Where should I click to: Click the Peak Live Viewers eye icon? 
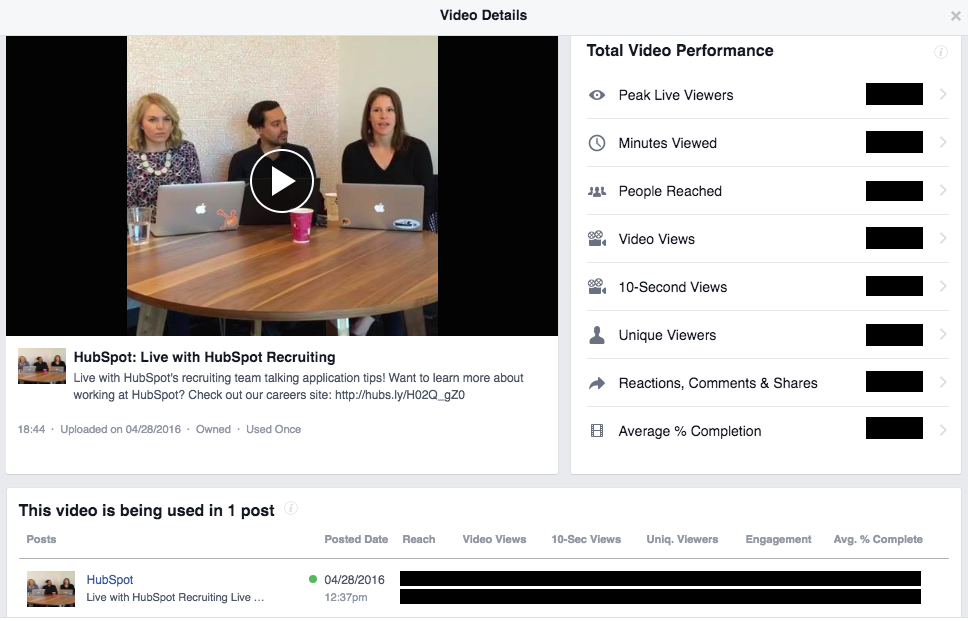[x=597, y=95]
